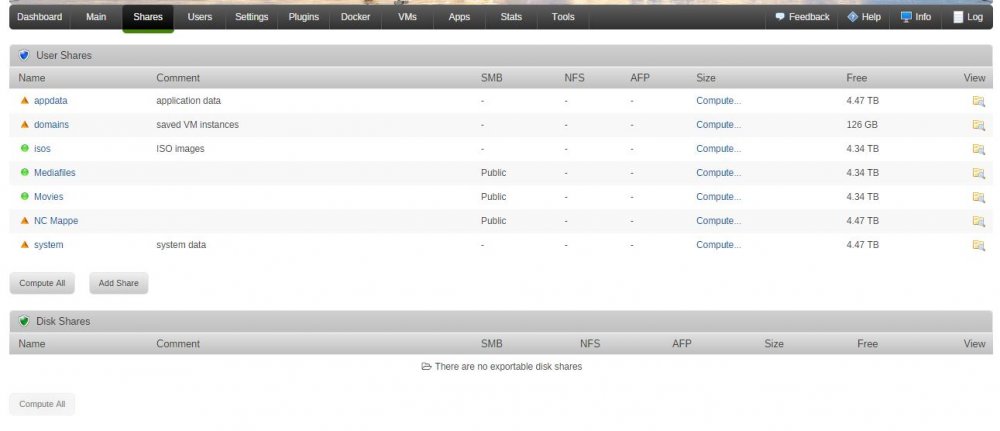Compute size for the NC Mappe share
Screen dimensions: 1000x431
click(719, 221)
